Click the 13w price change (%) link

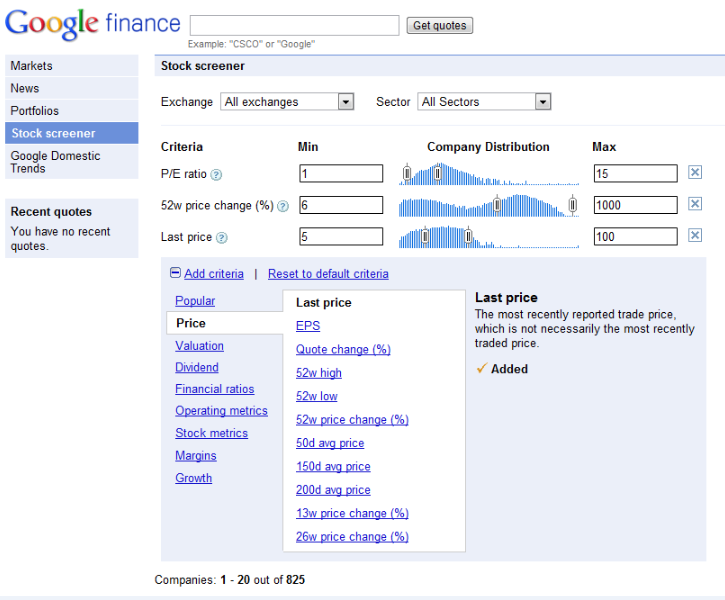click(x=352, y=513)
